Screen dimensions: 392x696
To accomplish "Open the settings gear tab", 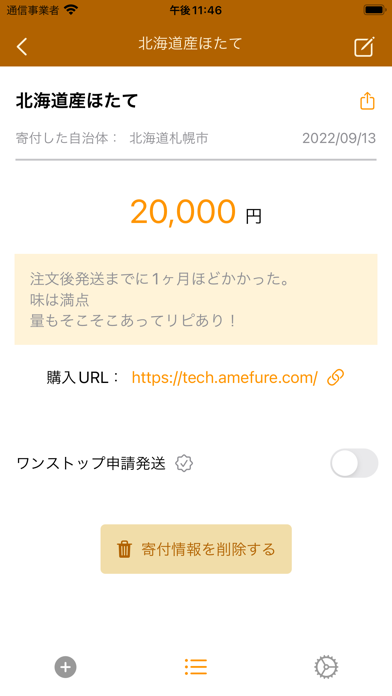I will point(326,667).
